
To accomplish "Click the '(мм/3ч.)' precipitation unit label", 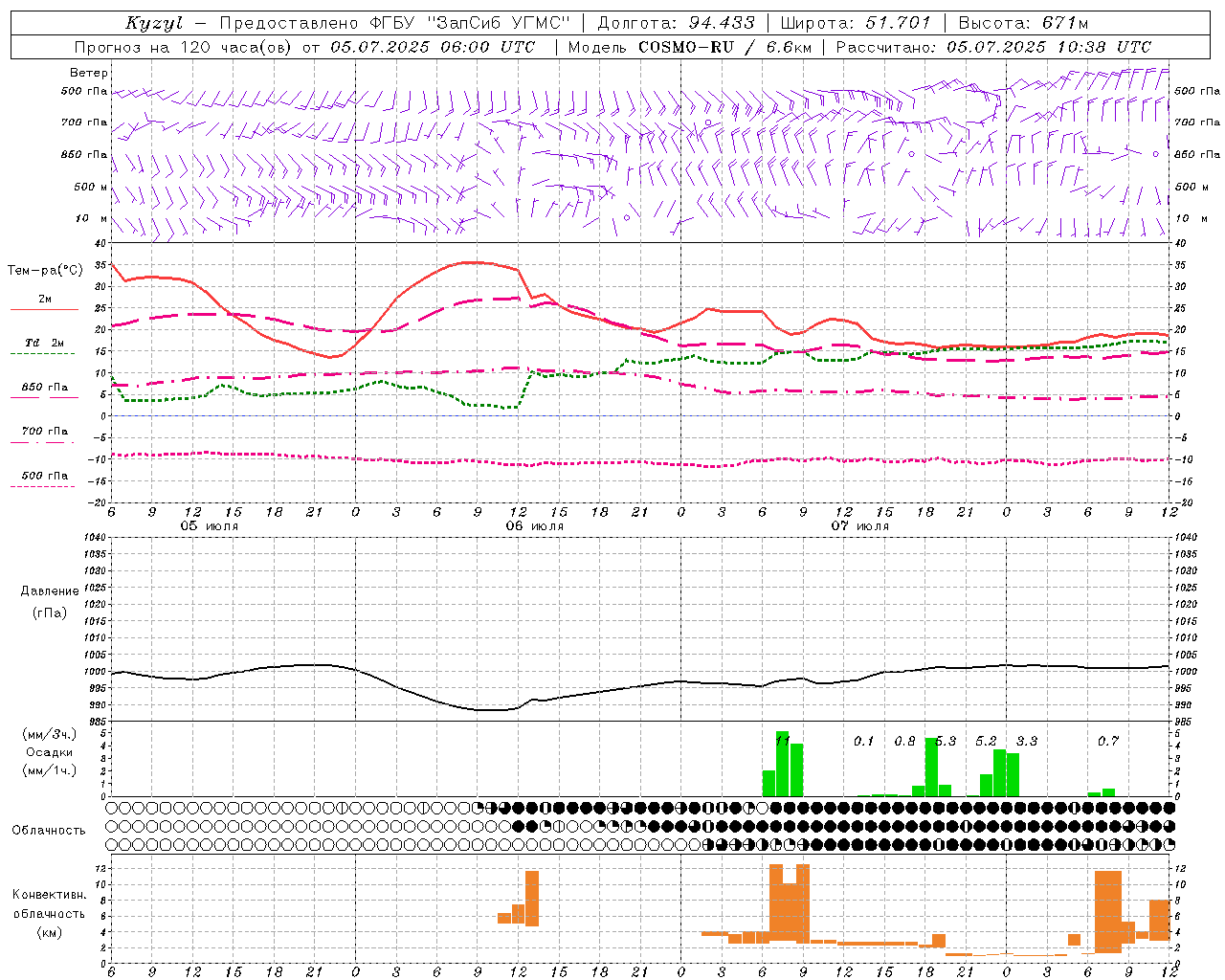I will [x=50, y=734].
